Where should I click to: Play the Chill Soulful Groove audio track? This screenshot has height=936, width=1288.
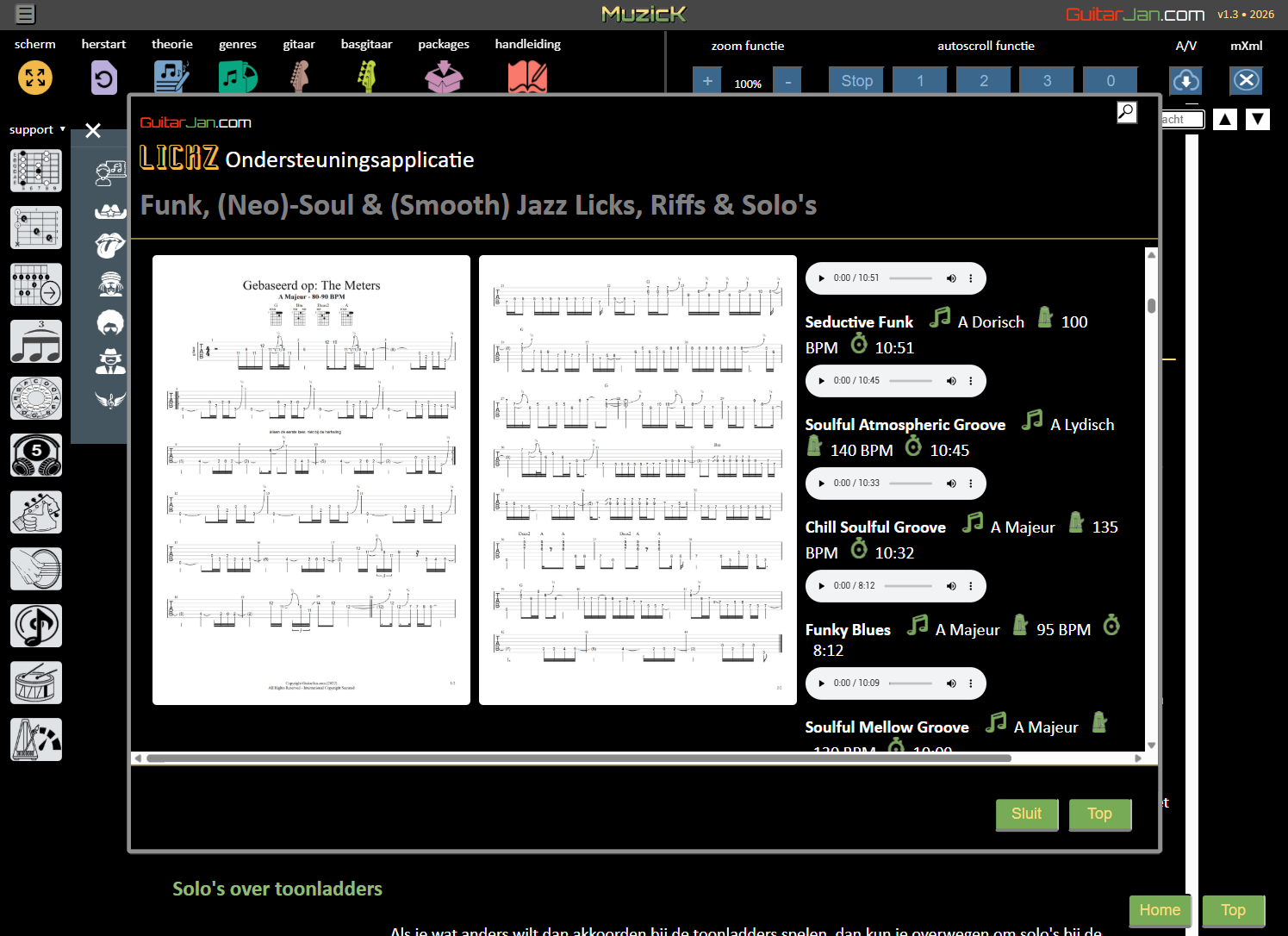tap(822, 484)
